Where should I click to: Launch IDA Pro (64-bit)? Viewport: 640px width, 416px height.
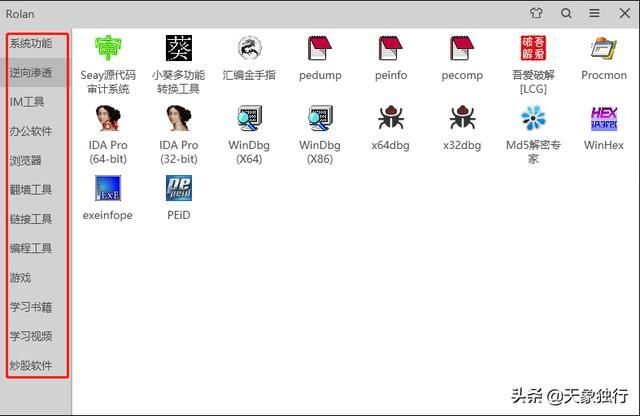pyautogui.click(x=108, y=118)
